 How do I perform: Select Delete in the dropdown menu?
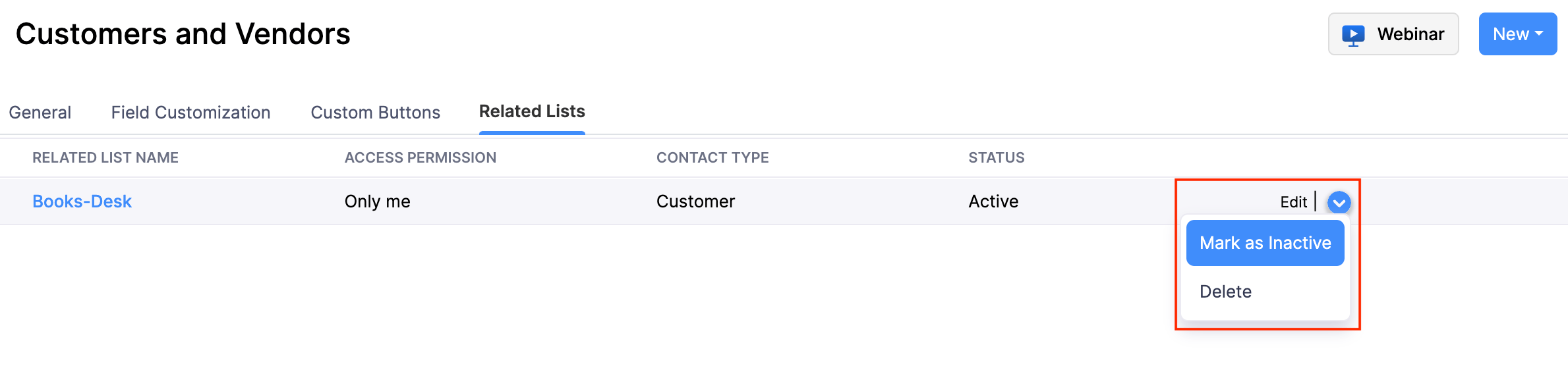coord(1225,292)
